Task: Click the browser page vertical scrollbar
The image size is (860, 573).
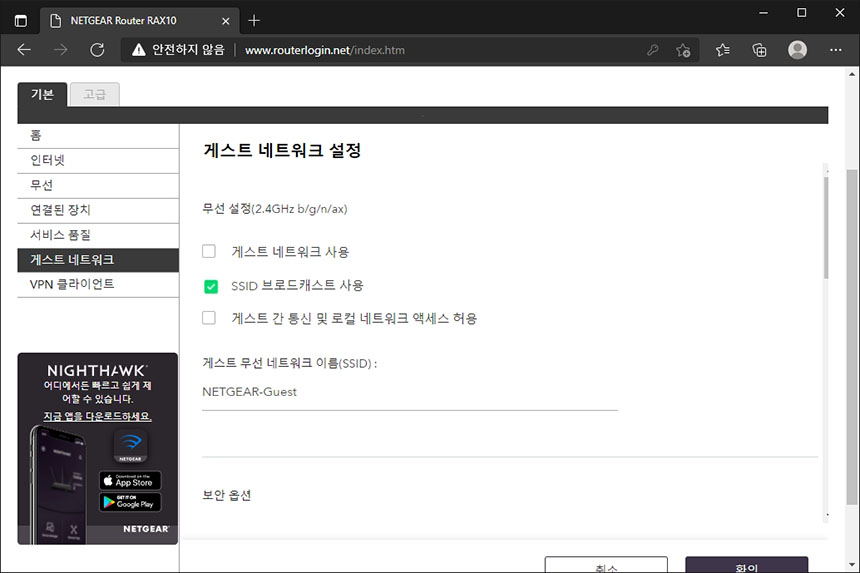Action: tap(852, 337)
